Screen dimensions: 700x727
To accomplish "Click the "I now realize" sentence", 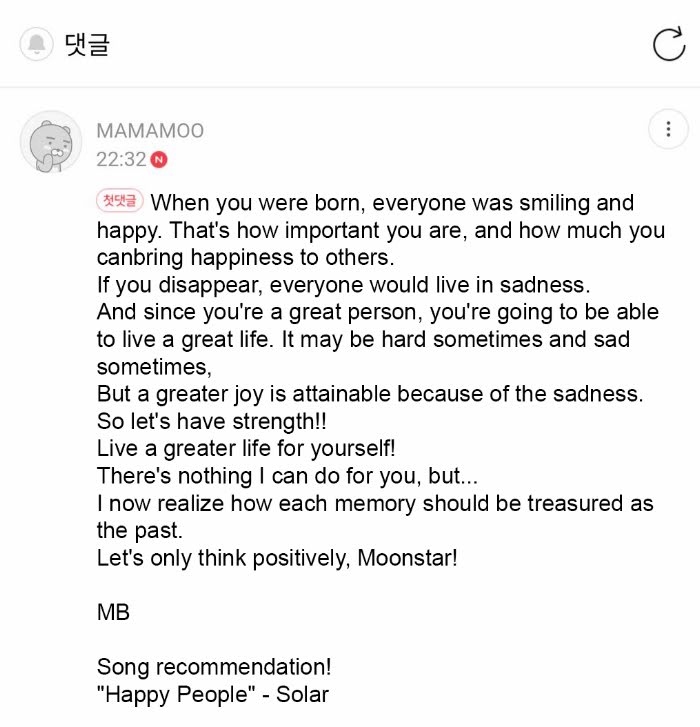I will (x=375, y=502).
